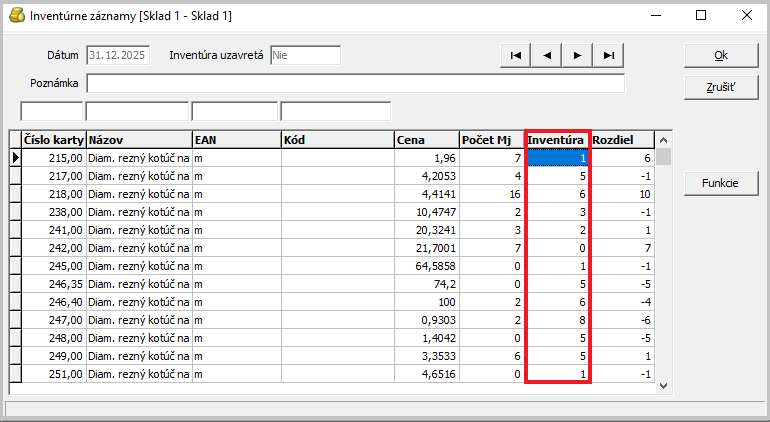The width and height of the screenshot is (770, 422).
Task: Open the Funkcie button
Action: click(x=720, y=183)
